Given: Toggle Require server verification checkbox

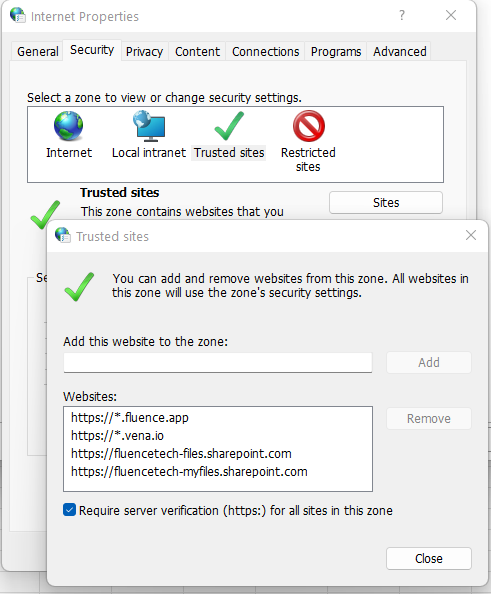Looking at the screenshot, I should (69, 510).
